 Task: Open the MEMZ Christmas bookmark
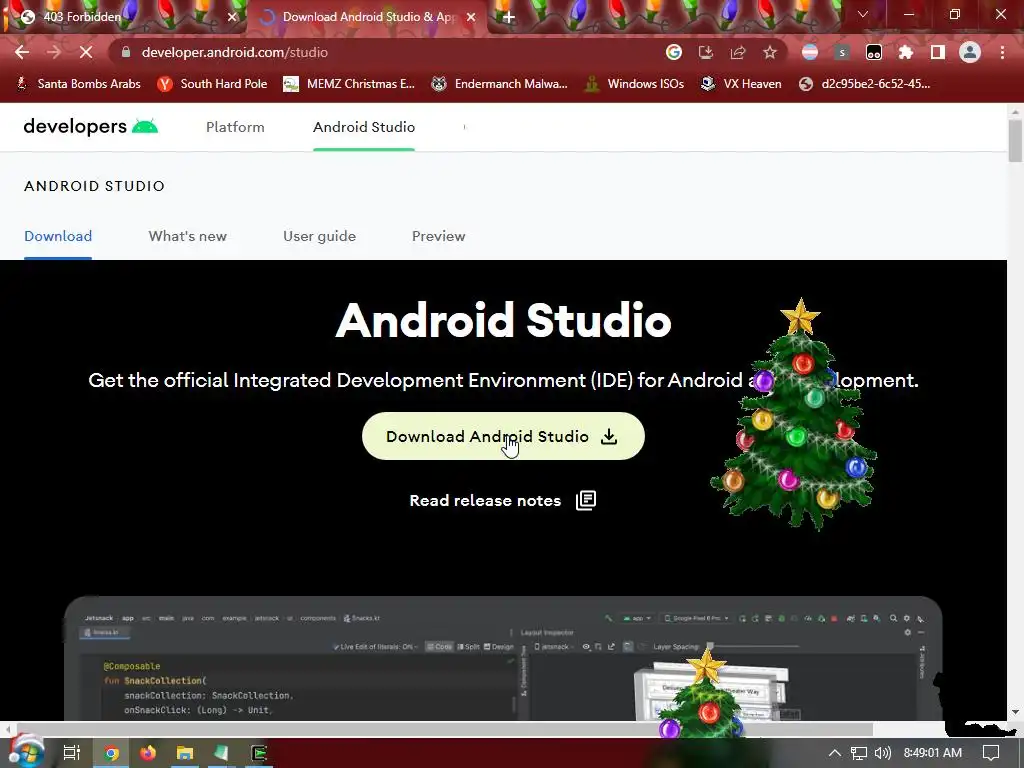point(349,84)
